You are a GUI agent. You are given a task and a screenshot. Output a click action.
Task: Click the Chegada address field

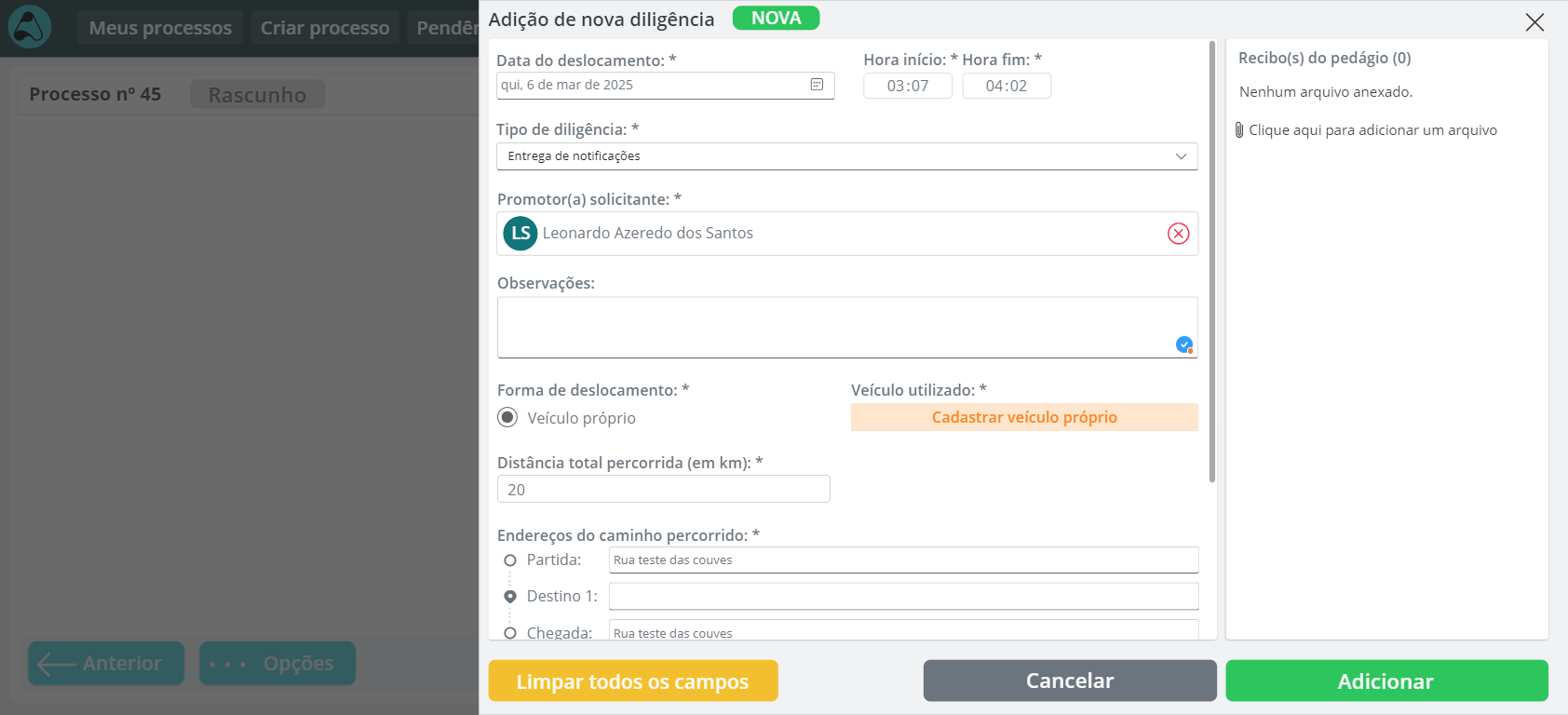[904, 630]
